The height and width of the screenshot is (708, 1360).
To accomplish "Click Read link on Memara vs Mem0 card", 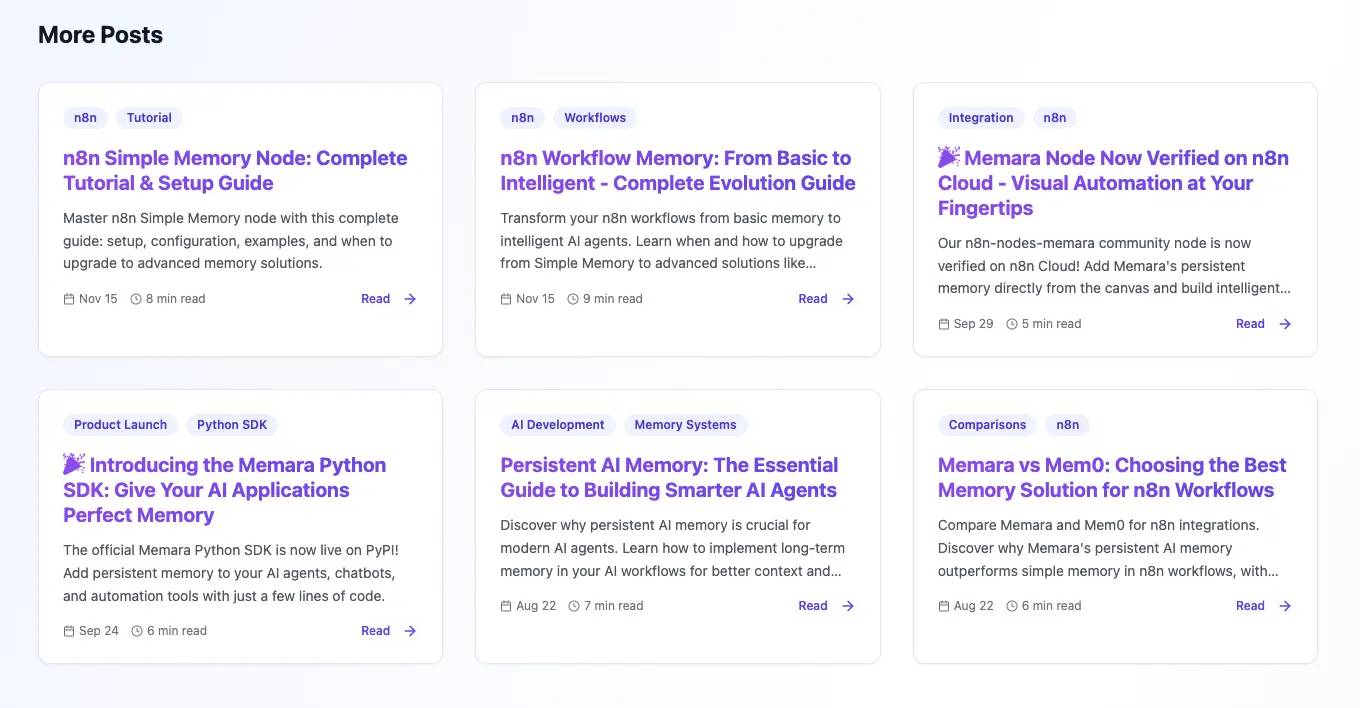I will pos(1250,606).
